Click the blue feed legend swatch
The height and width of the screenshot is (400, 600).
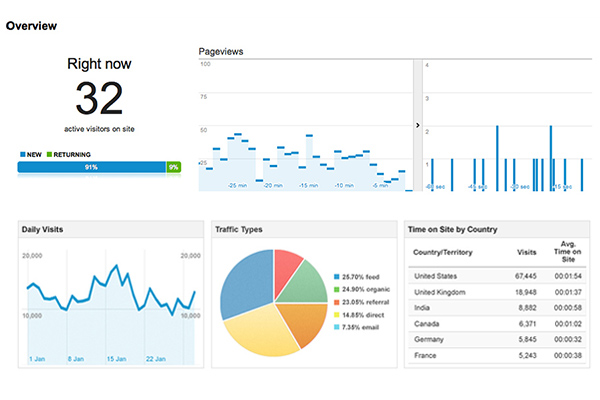click(x=335, y=276)
